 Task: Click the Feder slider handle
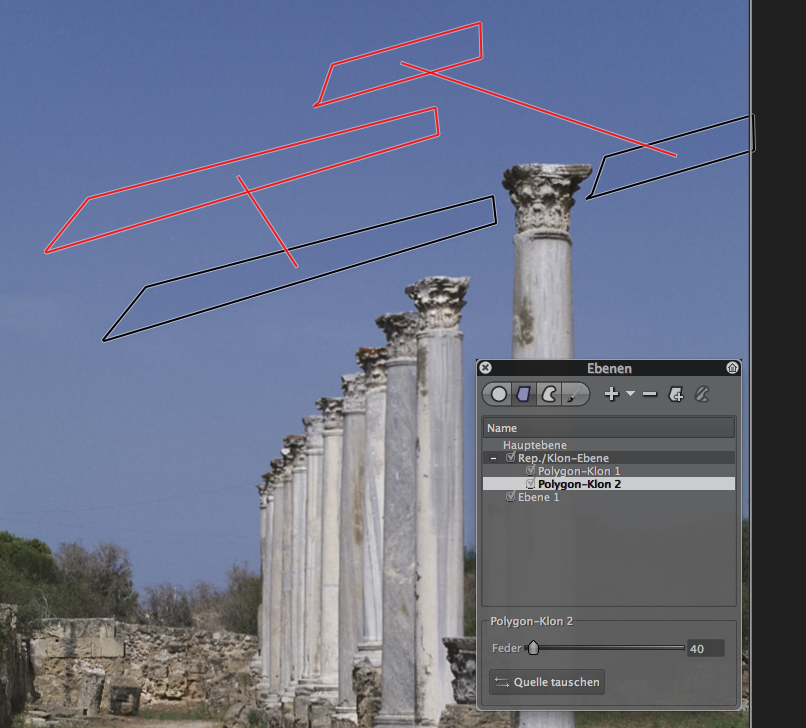coord(533,648)
